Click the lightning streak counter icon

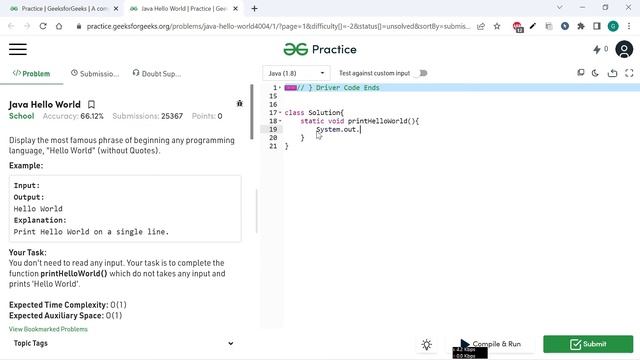point(597,49)
